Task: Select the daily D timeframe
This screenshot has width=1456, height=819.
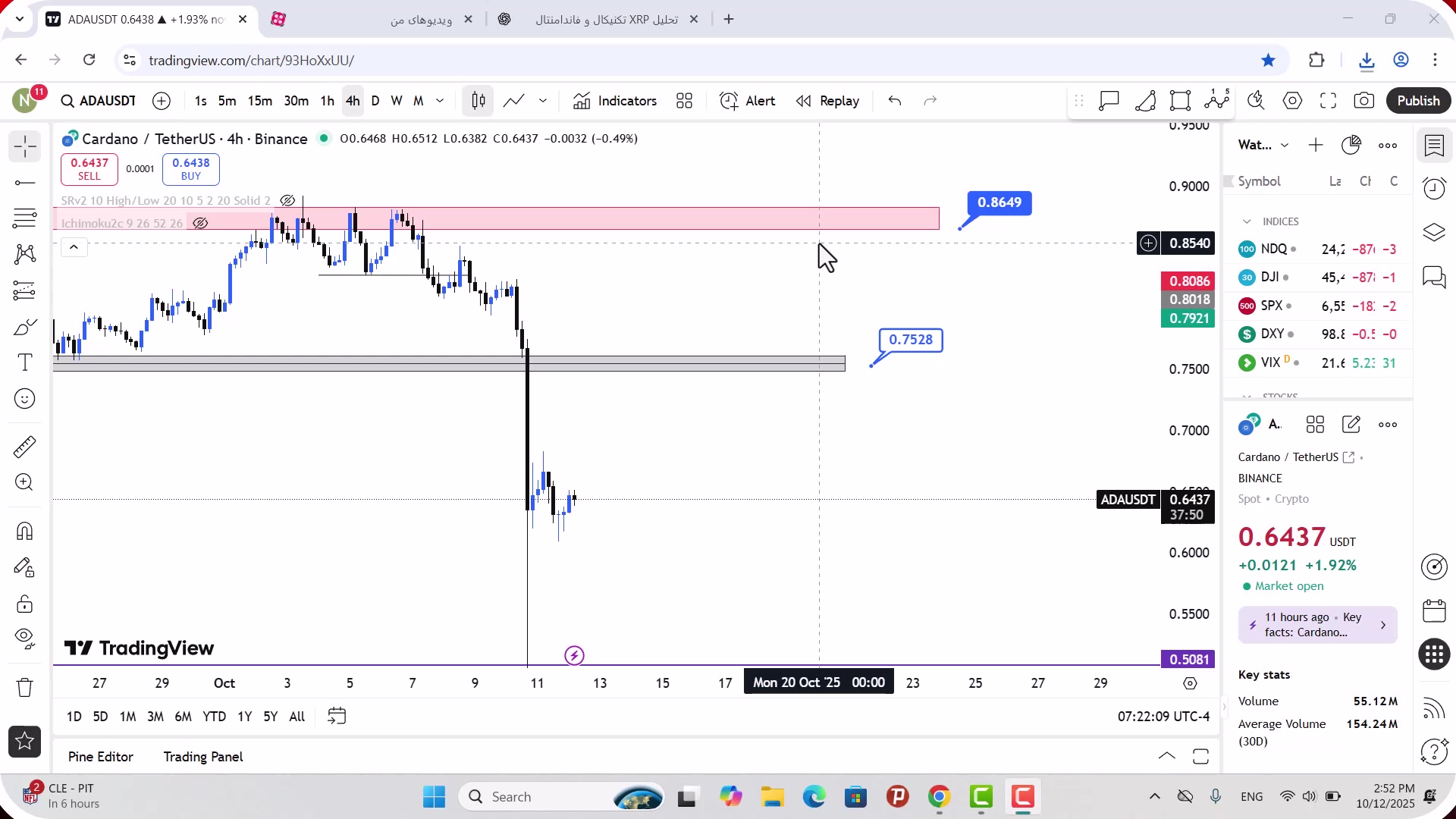Action: pos(375,101)
